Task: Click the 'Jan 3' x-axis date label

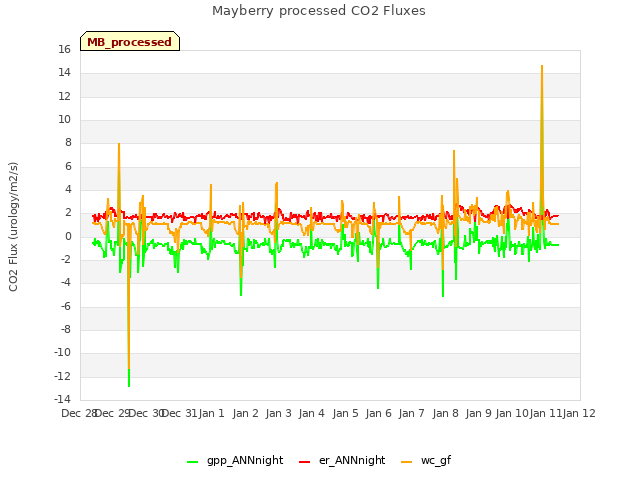Action: 278,413
